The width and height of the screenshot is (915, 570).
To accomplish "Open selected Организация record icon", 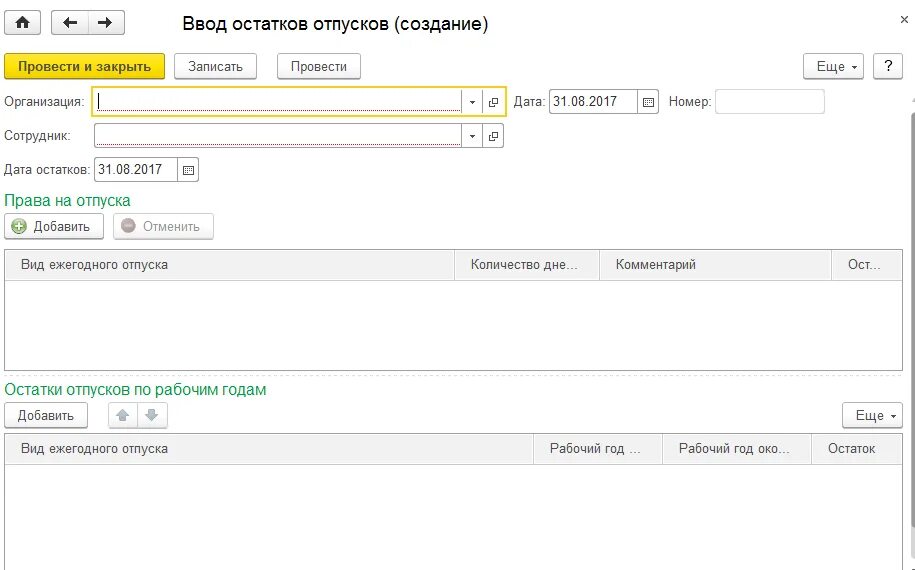I will (493, 102).
